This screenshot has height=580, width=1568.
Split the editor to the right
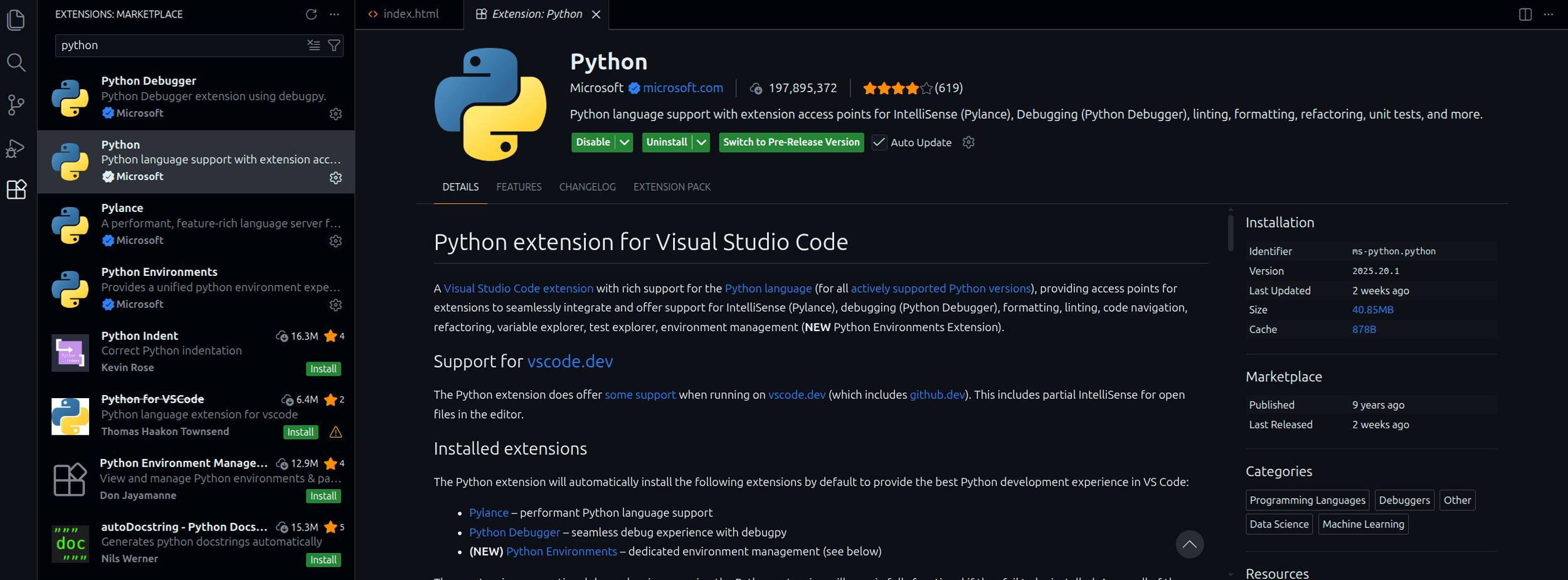(x=1525, y=14)
